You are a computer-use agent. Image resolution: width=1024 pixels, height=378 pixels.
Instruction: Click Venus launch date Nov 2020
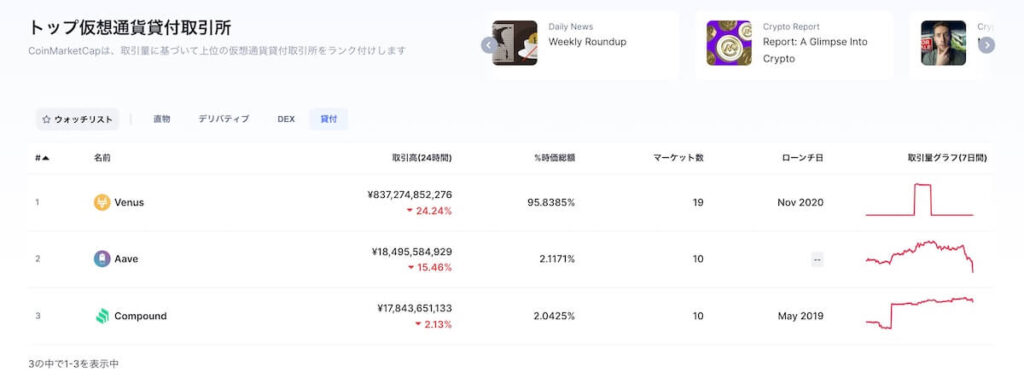click(800, 202)
